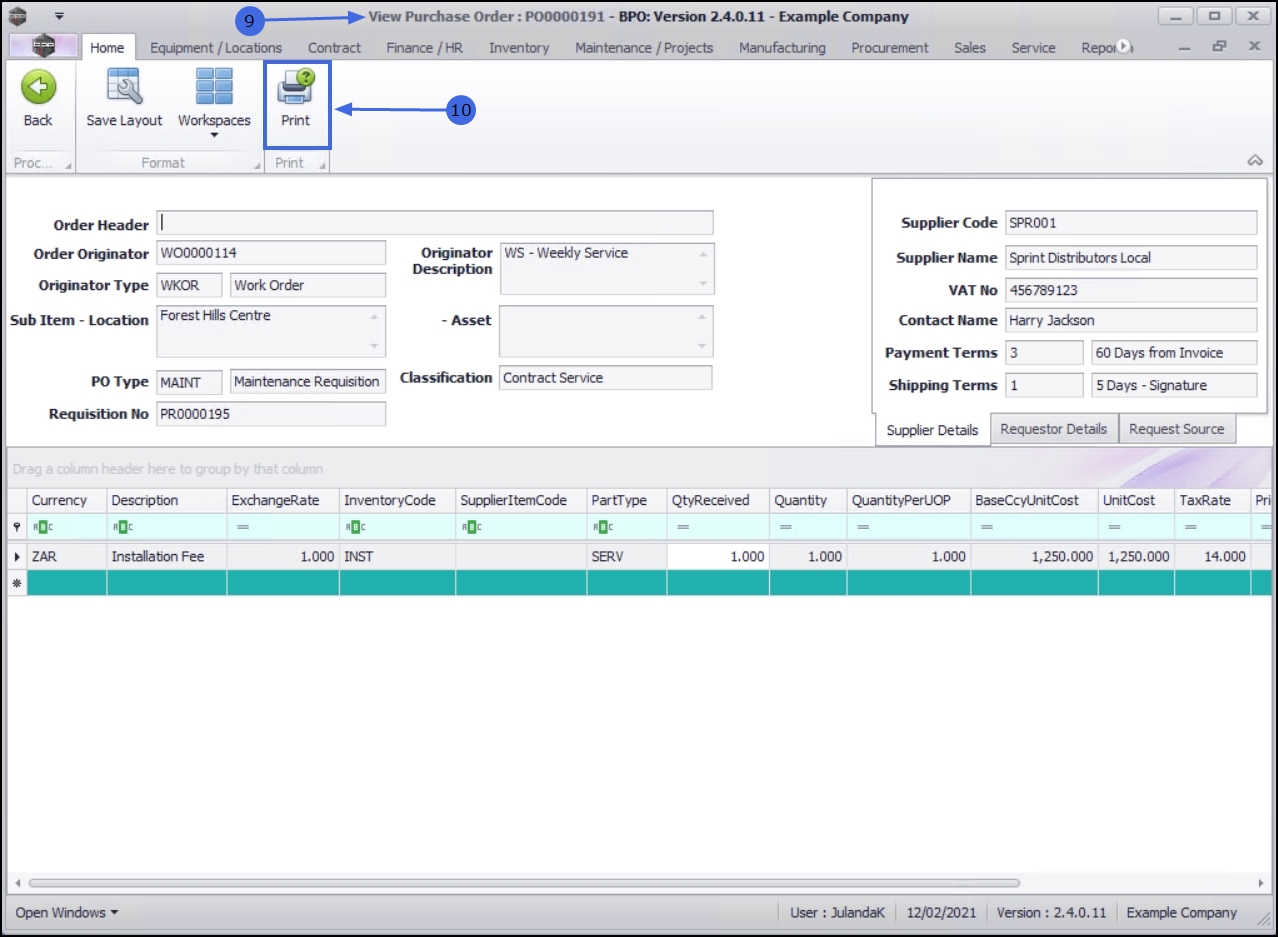
Task: Click the Order Originator WO0000114 field
Action: point(271,253)
